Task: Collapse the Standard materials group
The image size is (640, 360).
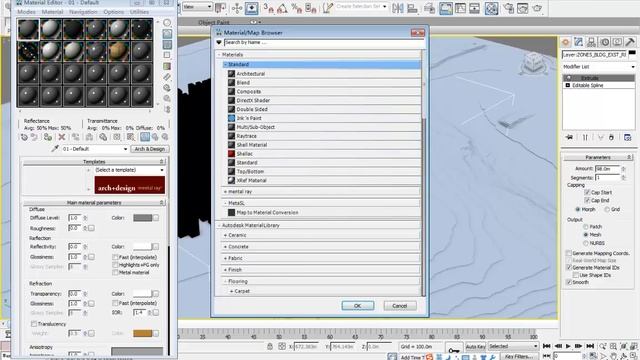Action: (x=225, y=64)
